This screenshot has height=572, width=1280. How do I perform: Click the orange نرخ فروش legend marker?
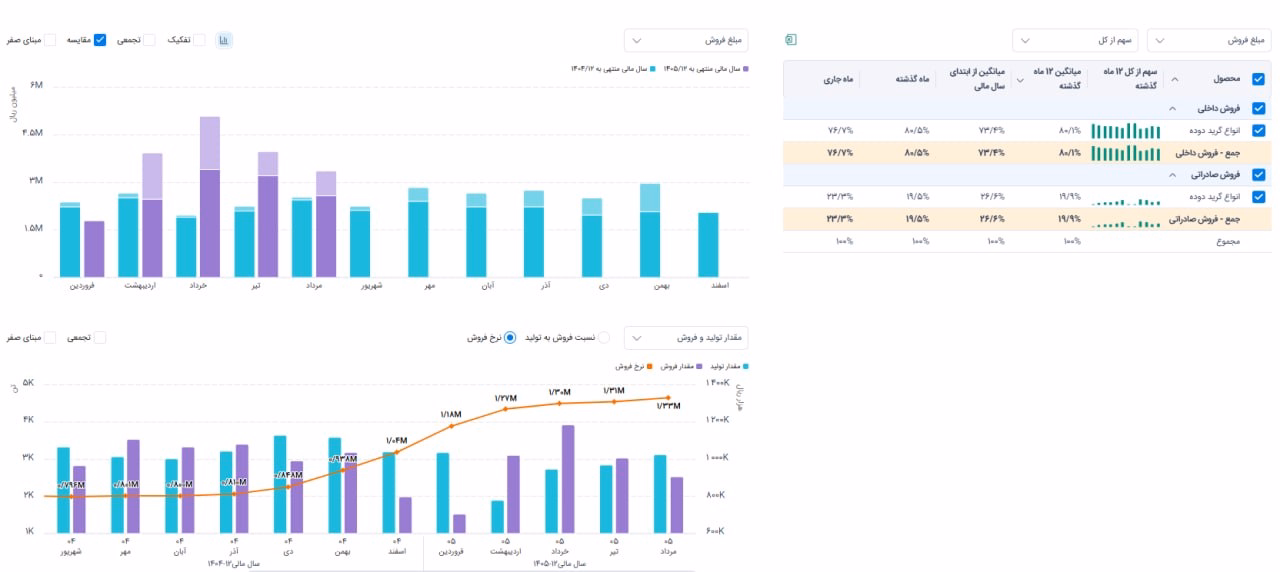point(649,367)
